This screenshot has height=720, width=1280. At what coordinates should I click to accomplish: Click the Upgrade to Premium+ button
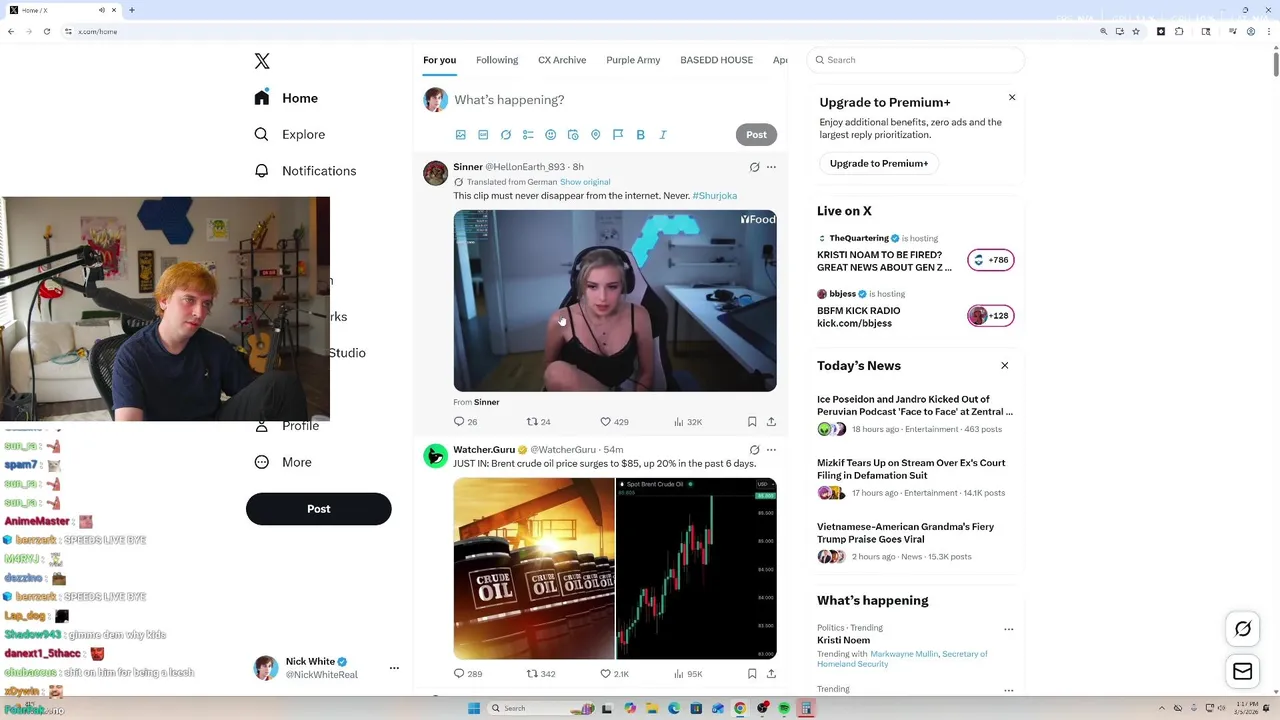click(879, 163)
